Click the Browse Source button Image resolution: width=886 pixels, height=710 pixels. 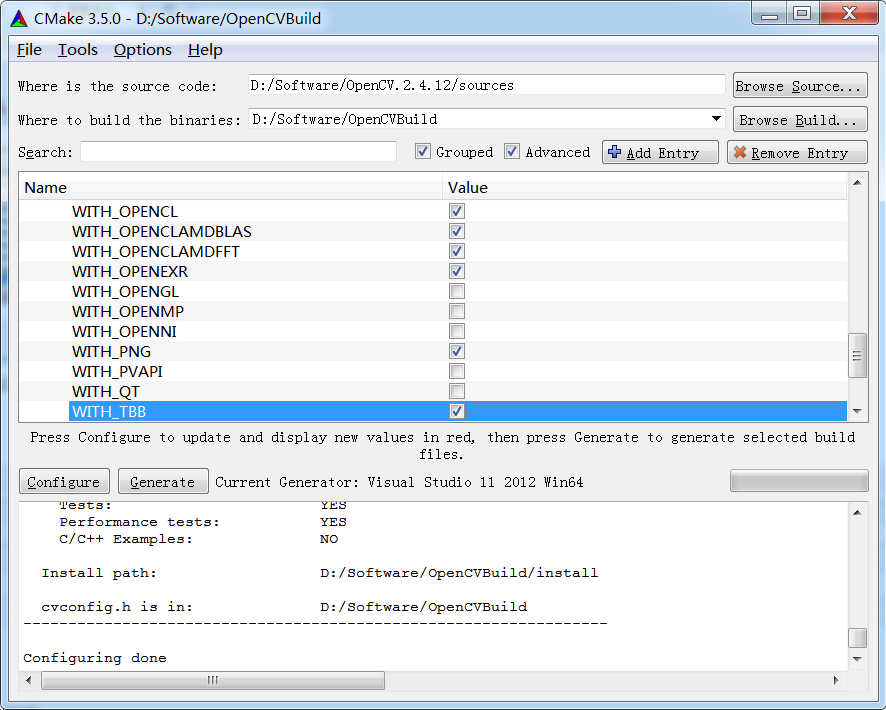pos(800,86)
